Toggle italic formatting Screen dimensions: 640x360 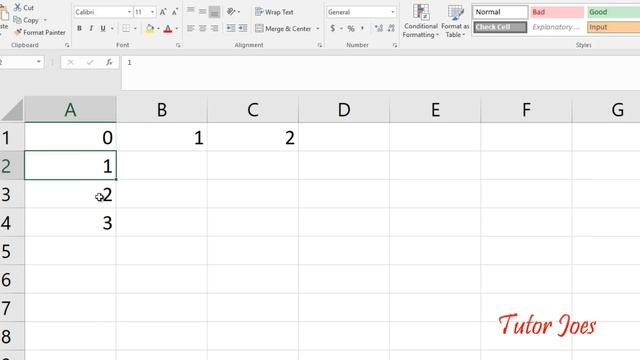[x=91, y=28]
